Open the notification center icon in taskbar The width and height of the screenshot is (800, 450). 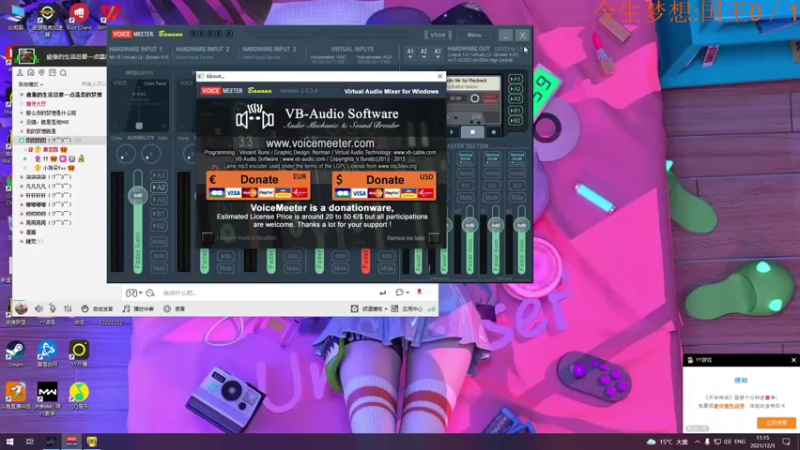pyautogui.click(x=786, y=441)
